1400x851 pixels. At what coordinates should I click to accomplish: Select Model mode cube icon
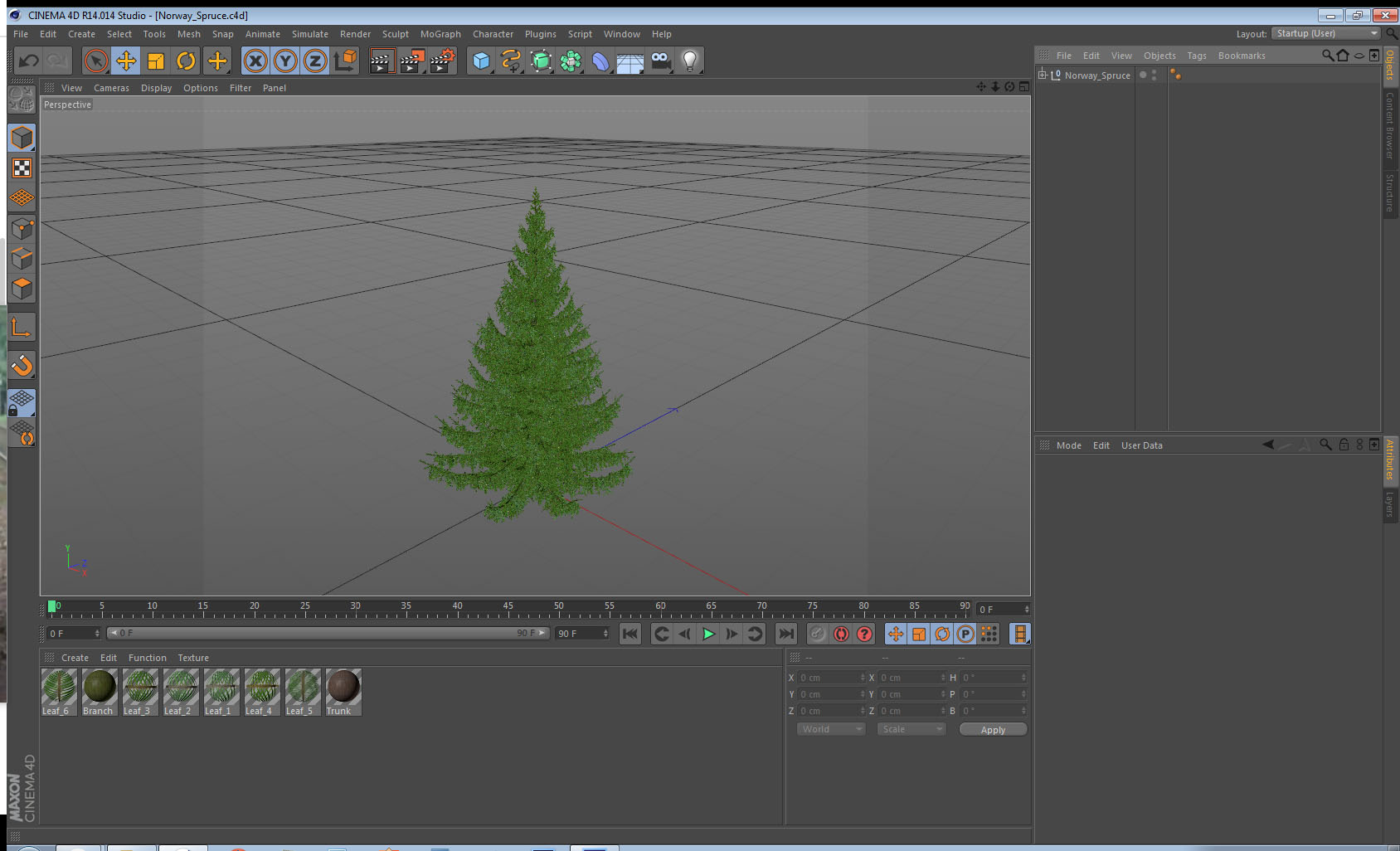tap(22, 138)
